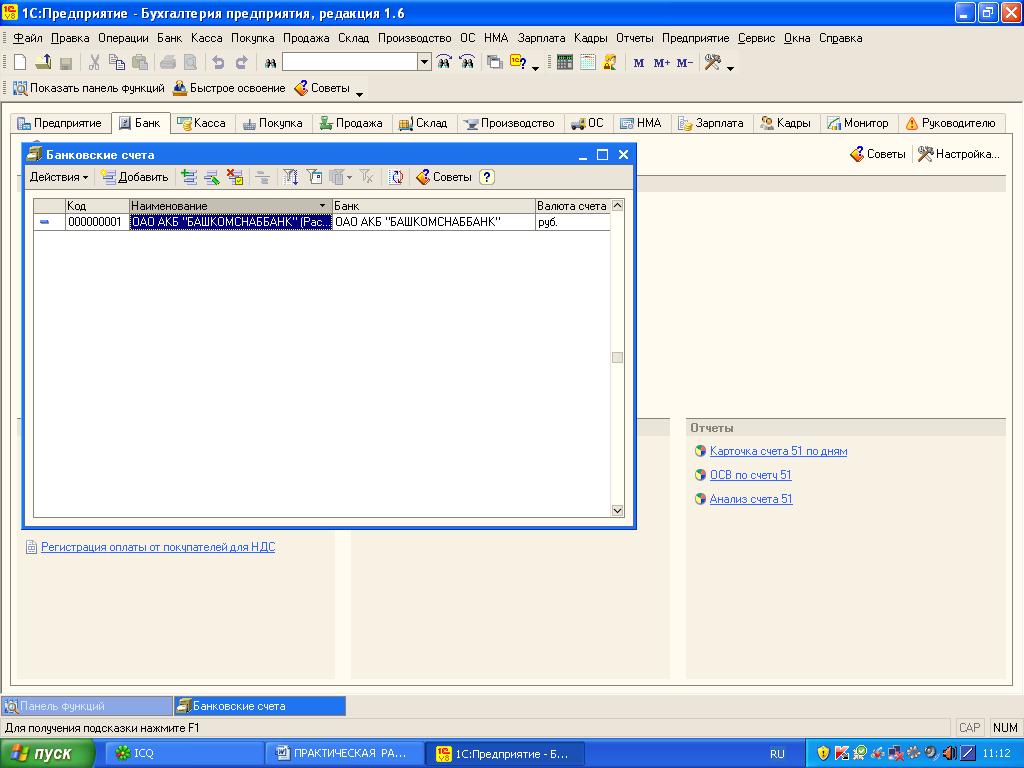Click the Код column header
This screenshot has width=1024, height=768.
point(97,206)
